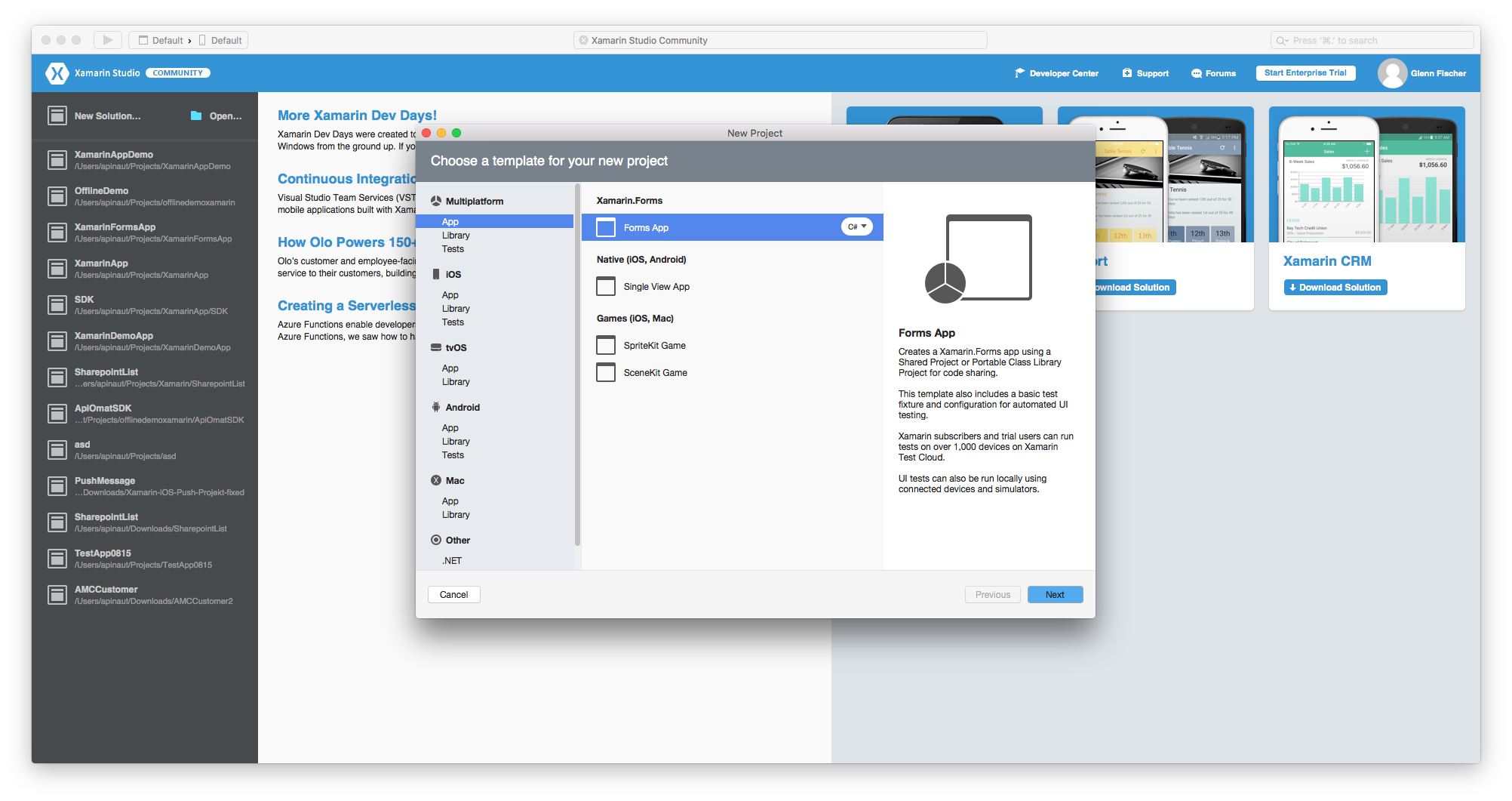Open More Xamarin Dev Days article

coord(357,115)
